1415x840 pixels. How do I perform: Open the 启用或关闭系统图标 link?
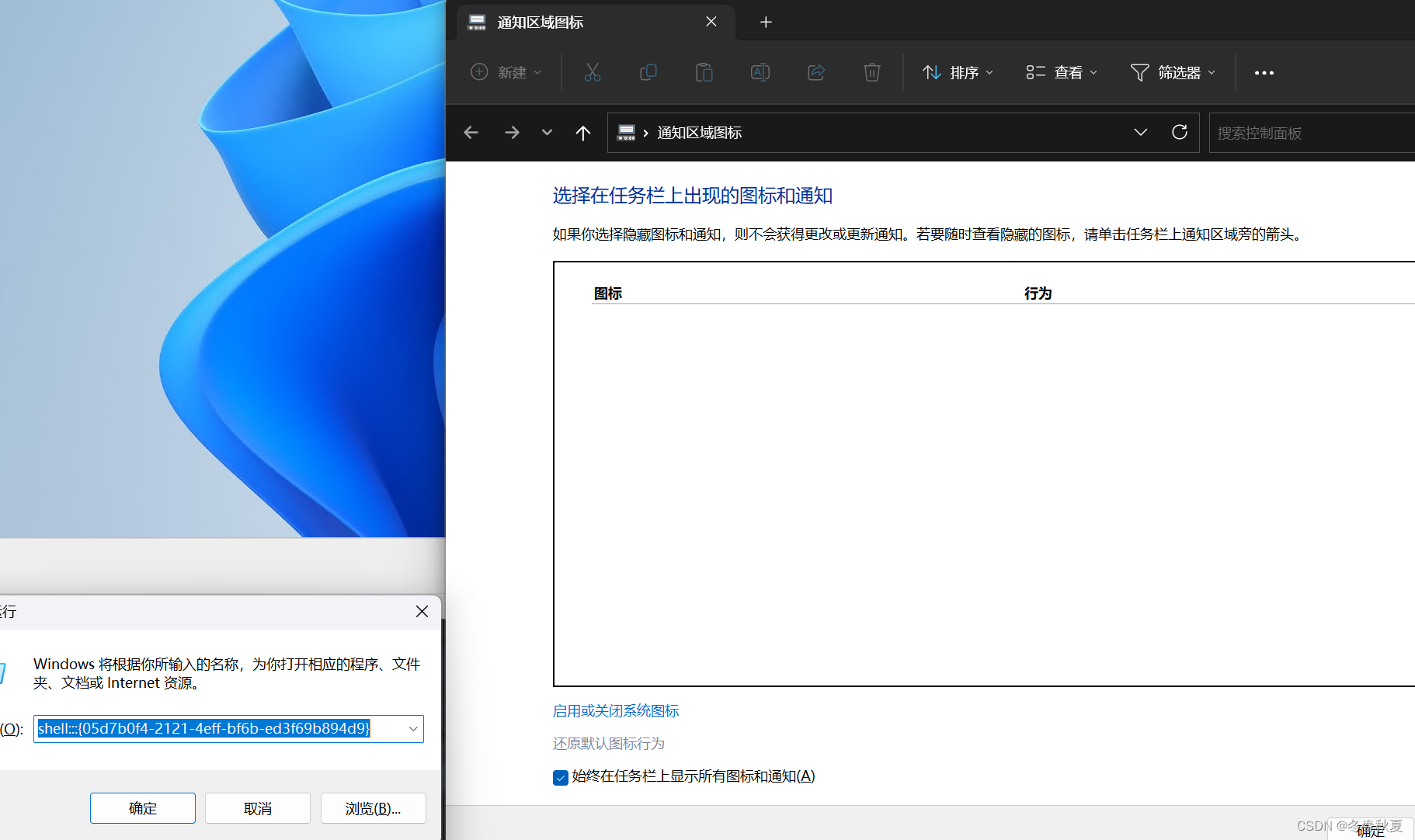coord(616,711)
